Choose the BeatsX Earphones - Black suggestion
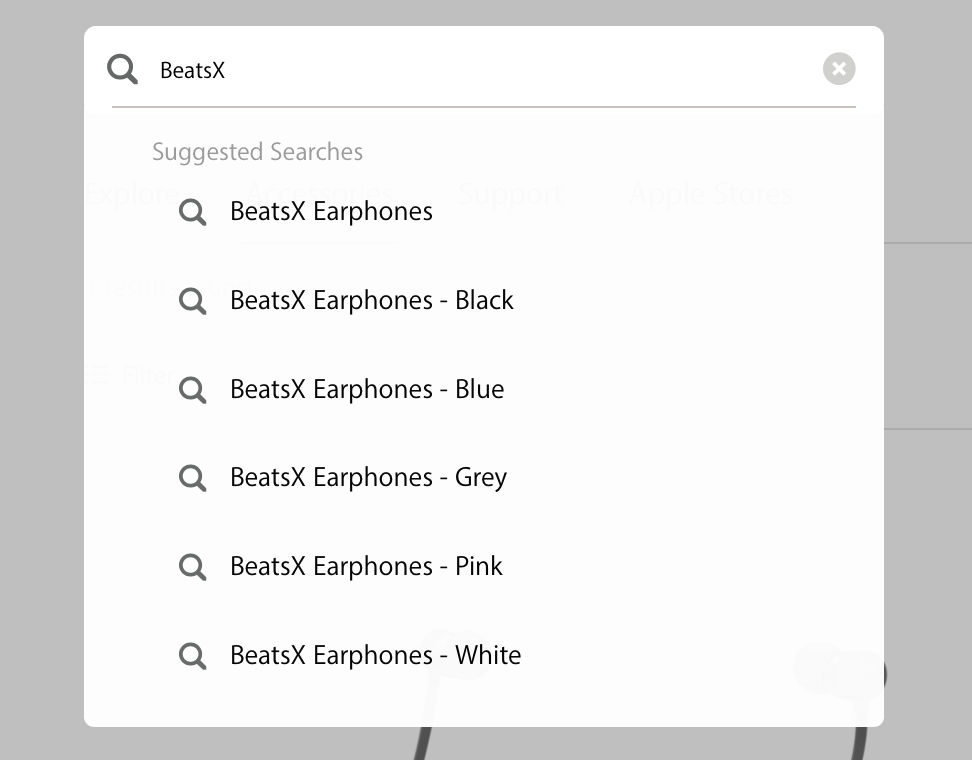Viewport: 972px width, 760px height. coord(371,300)
